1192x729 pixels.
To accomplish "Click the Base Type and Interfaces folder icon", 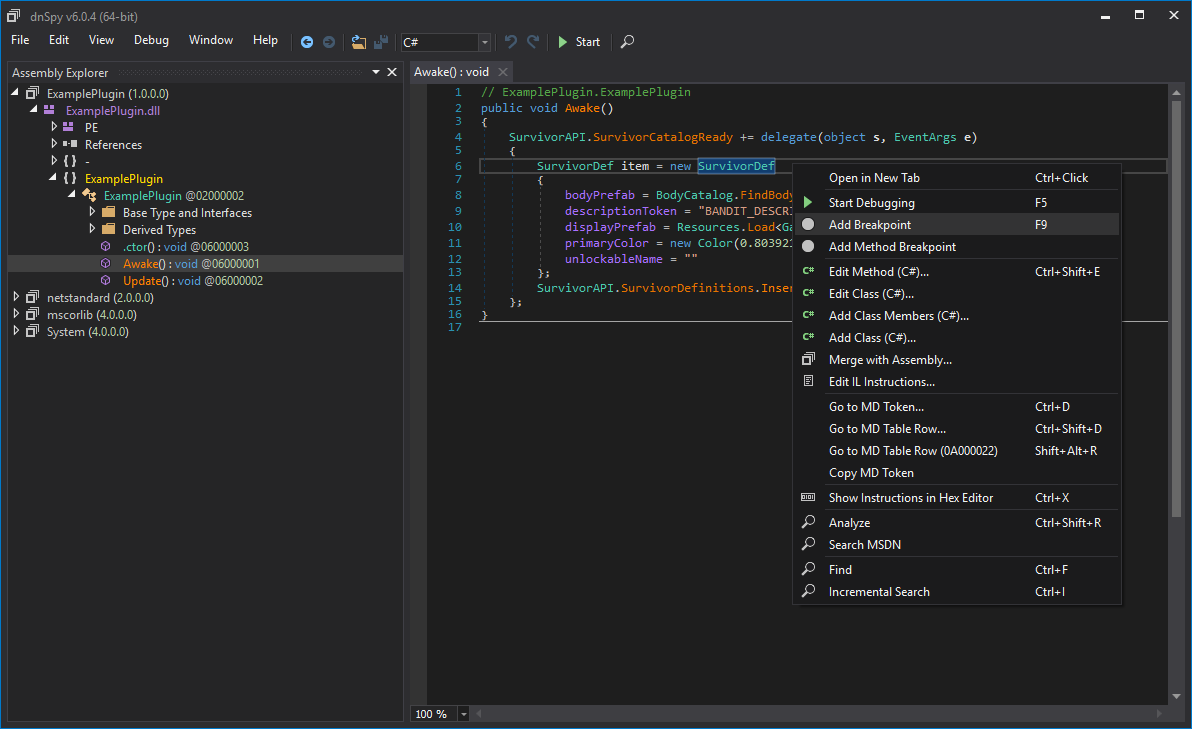I will (109, 212).
